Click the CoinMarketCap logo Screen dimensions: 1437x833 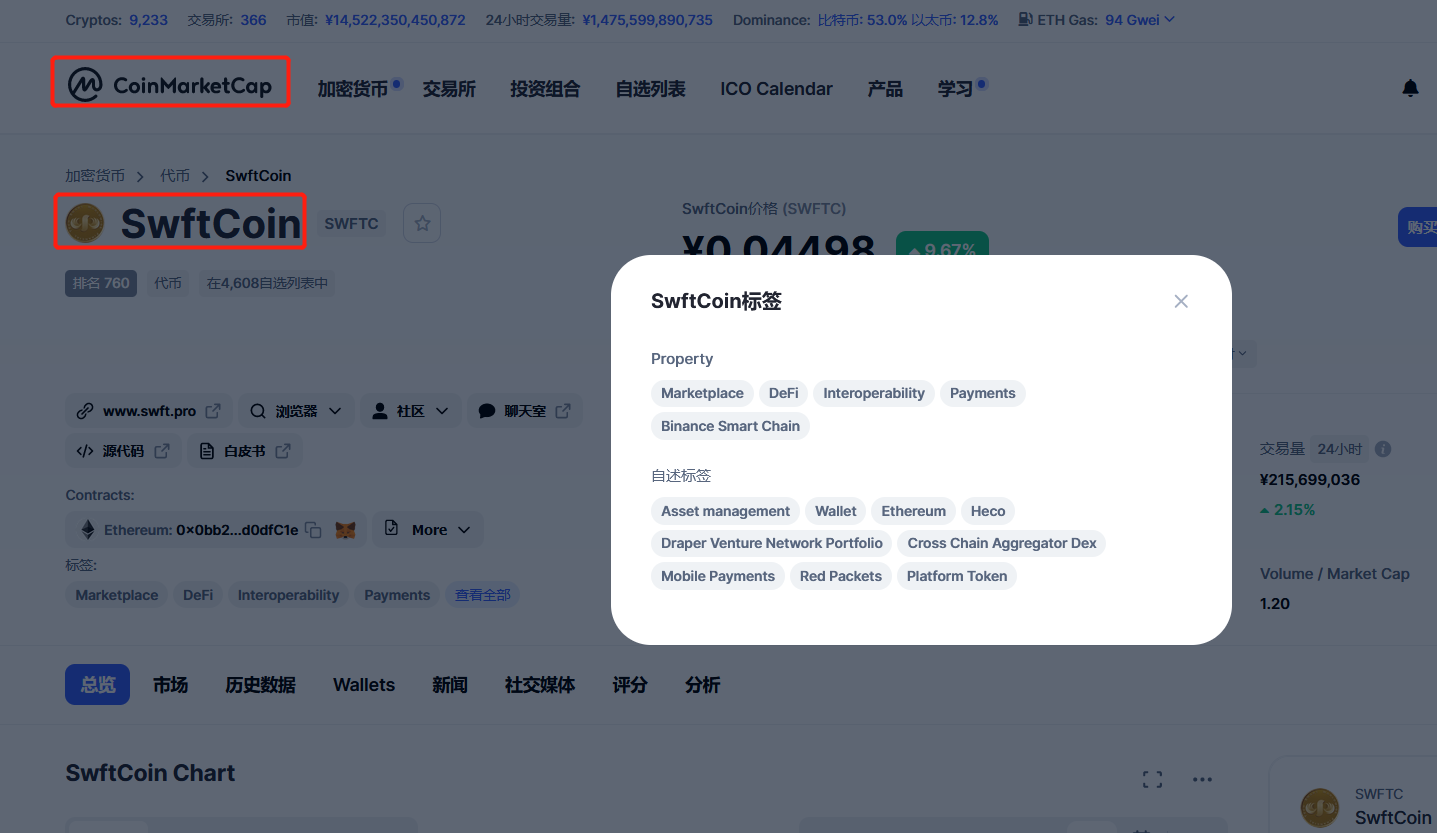pos(170,86)
